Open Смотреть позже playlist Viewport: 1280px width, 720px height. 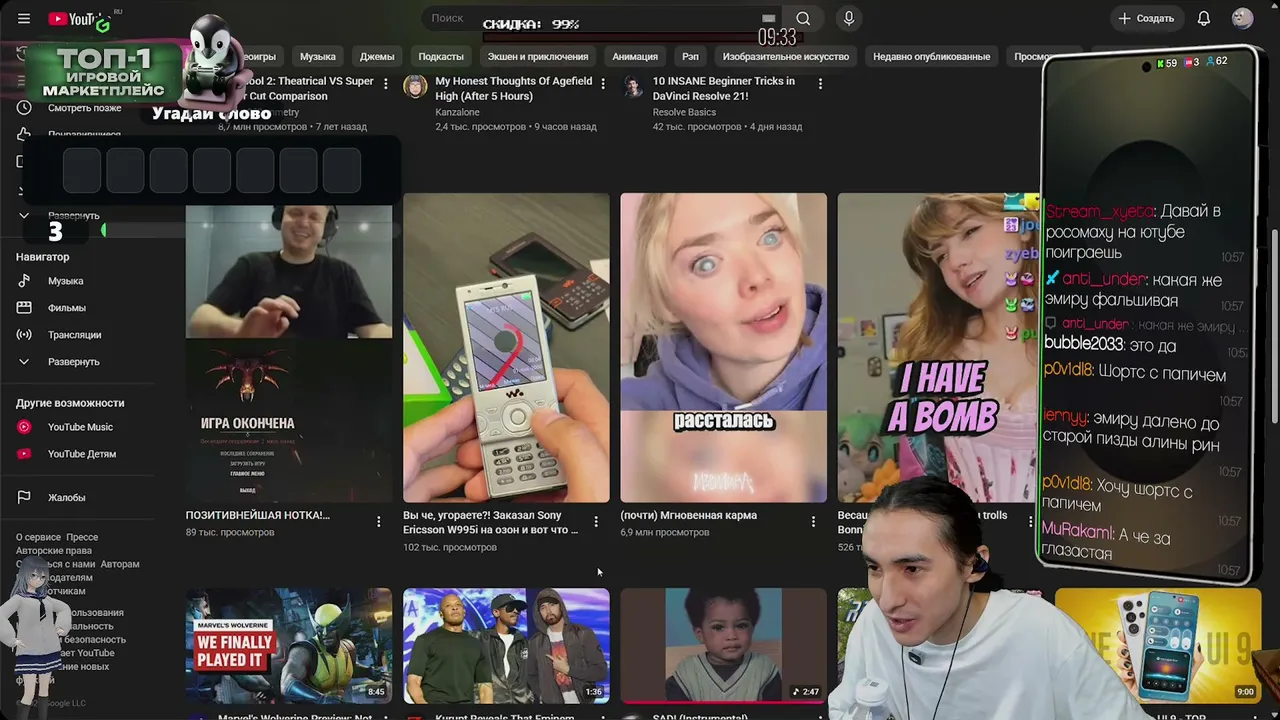pos(85,108)
